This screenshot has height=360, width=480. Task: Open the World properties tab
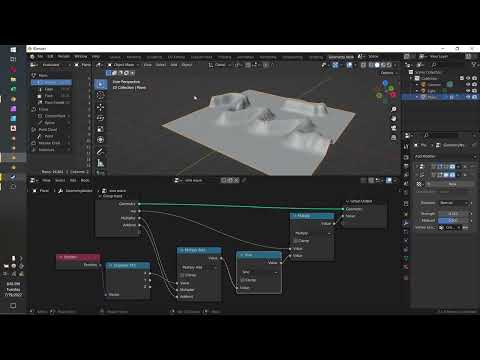406,193
